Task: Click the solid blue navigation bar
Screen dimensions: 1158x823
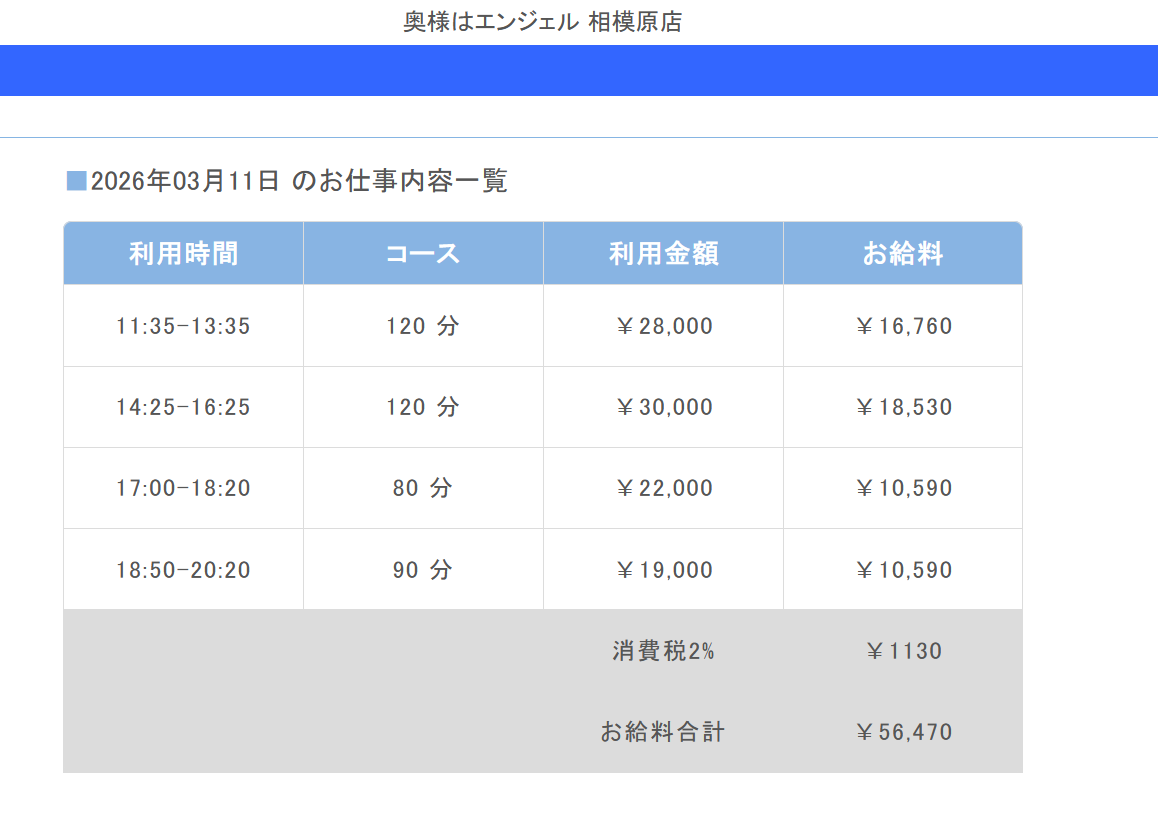Action: coord(579,70)
